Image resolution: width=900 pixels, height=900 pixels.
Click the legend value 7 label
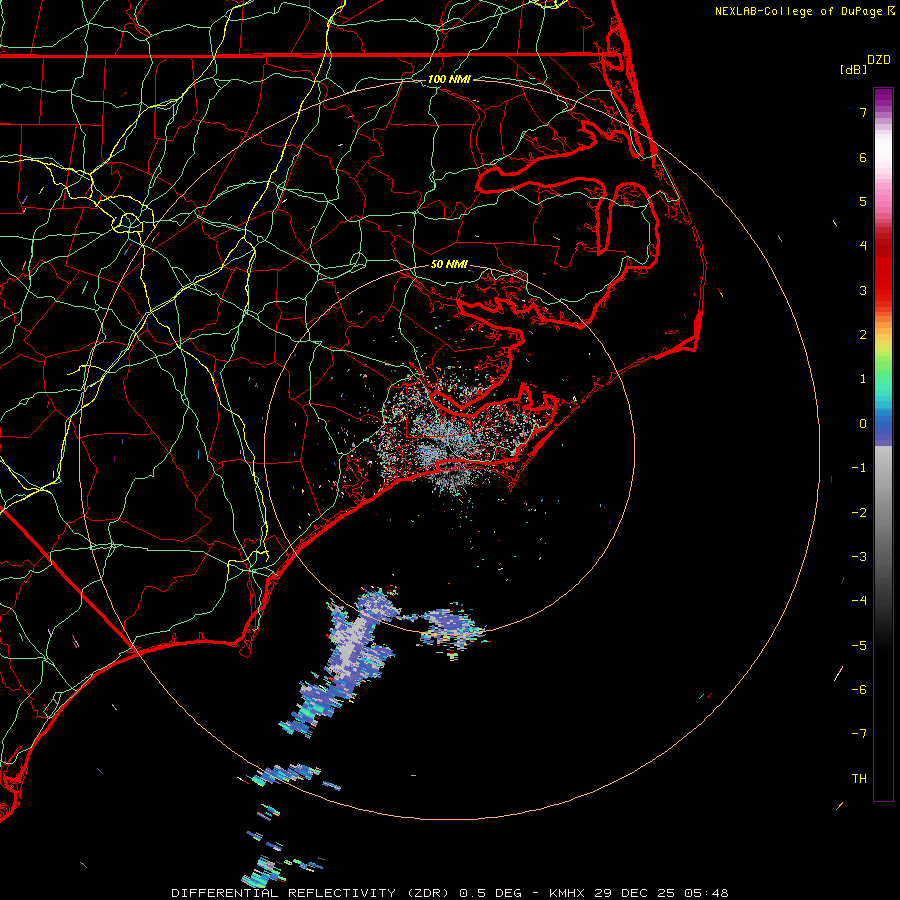[x=863, y=112]
